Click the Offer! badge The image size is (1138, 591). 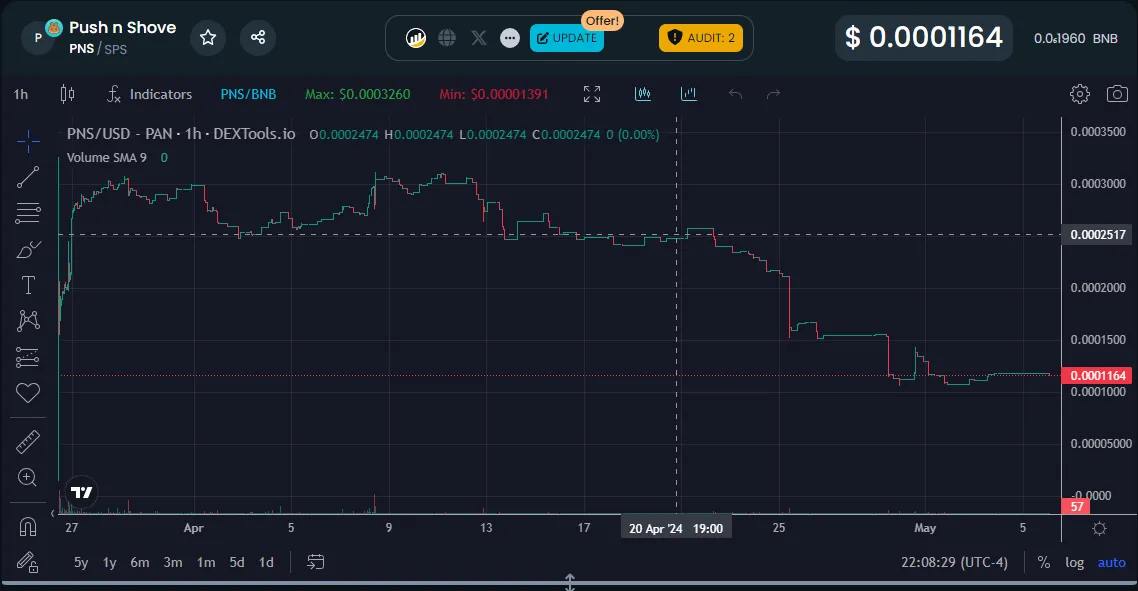pos(602,20)
